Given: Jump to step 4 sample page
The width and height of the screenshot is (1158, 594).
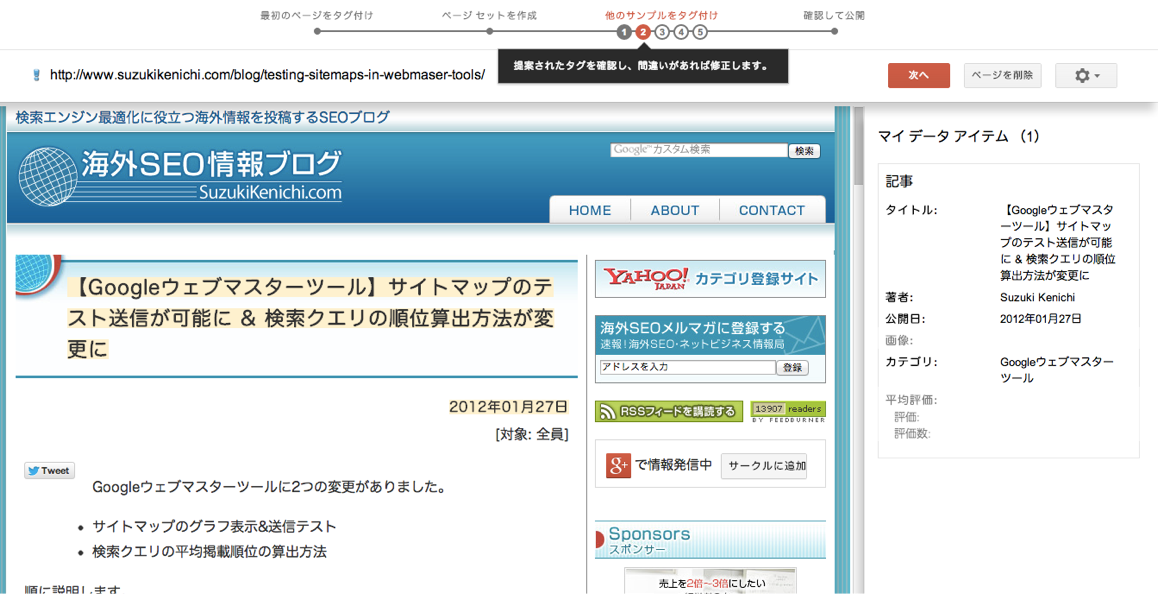Looking at the screenshot, I should pyautogui.click(x=681, y=32).
